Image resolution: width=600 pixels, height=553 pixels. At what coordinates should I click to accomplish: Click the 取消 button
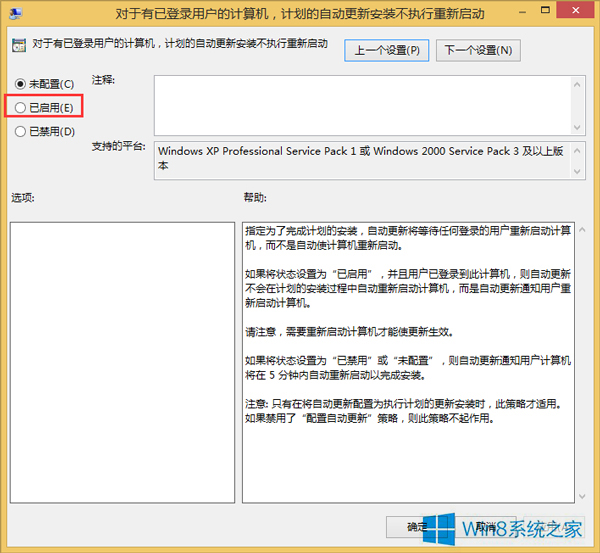pos(486,527)
